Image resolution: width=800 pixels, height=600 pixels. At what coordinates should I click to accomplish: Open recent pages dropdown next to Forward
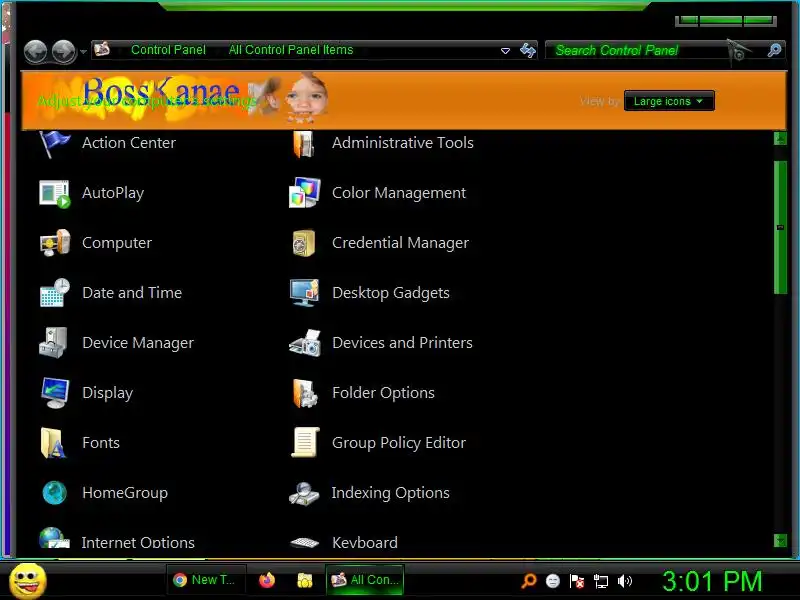coord(83,52)
